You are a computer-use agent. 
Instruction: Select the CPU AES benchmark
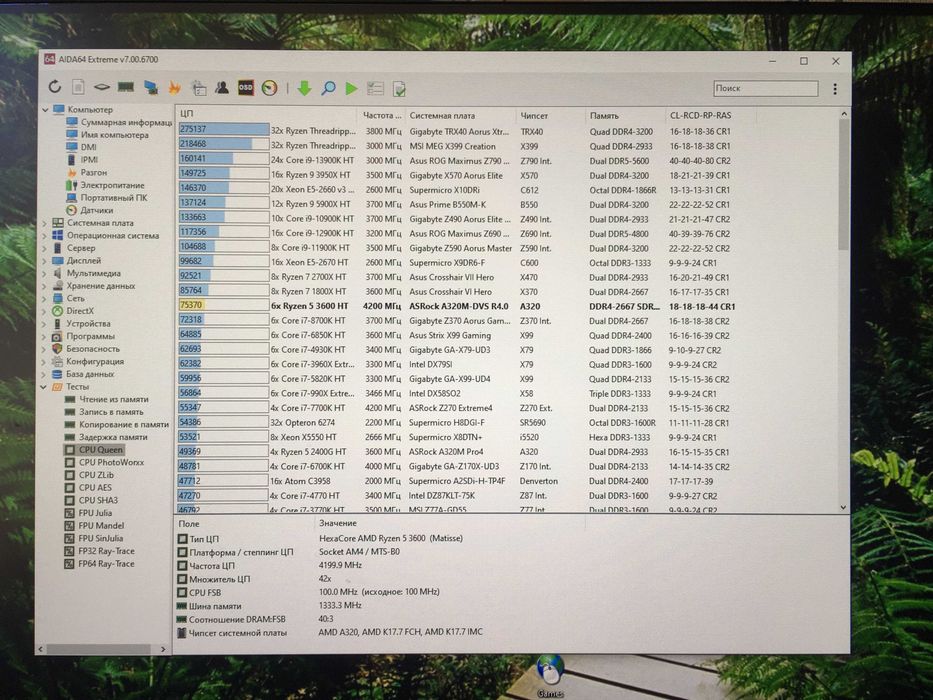click(95, 488)
